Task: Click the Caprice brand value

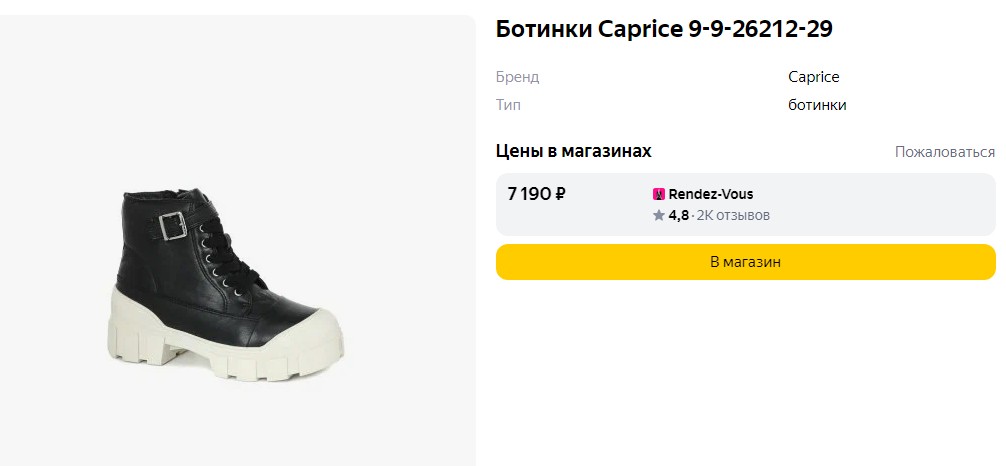Action: coord(814,77)
